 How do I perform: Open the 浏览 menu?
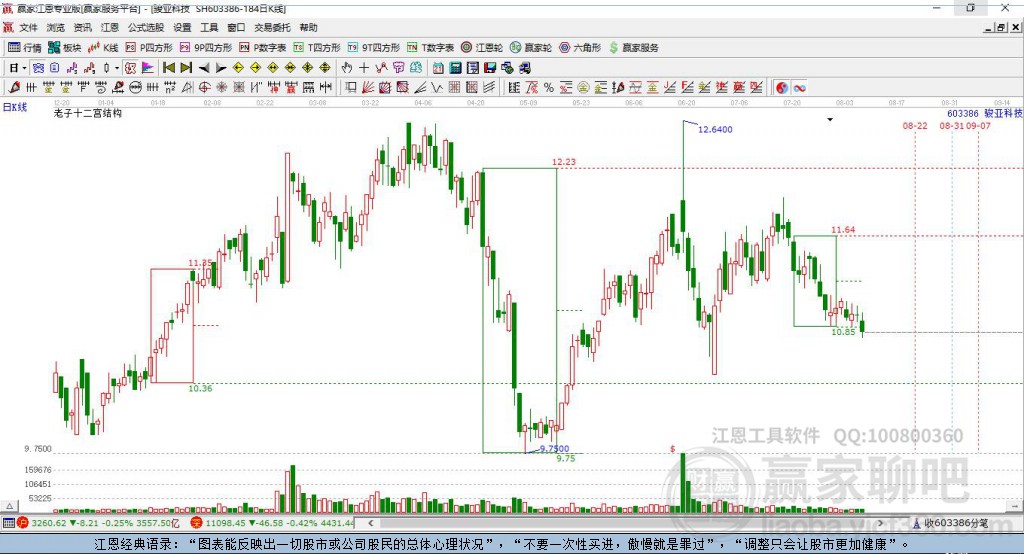[x=56, y=27]
